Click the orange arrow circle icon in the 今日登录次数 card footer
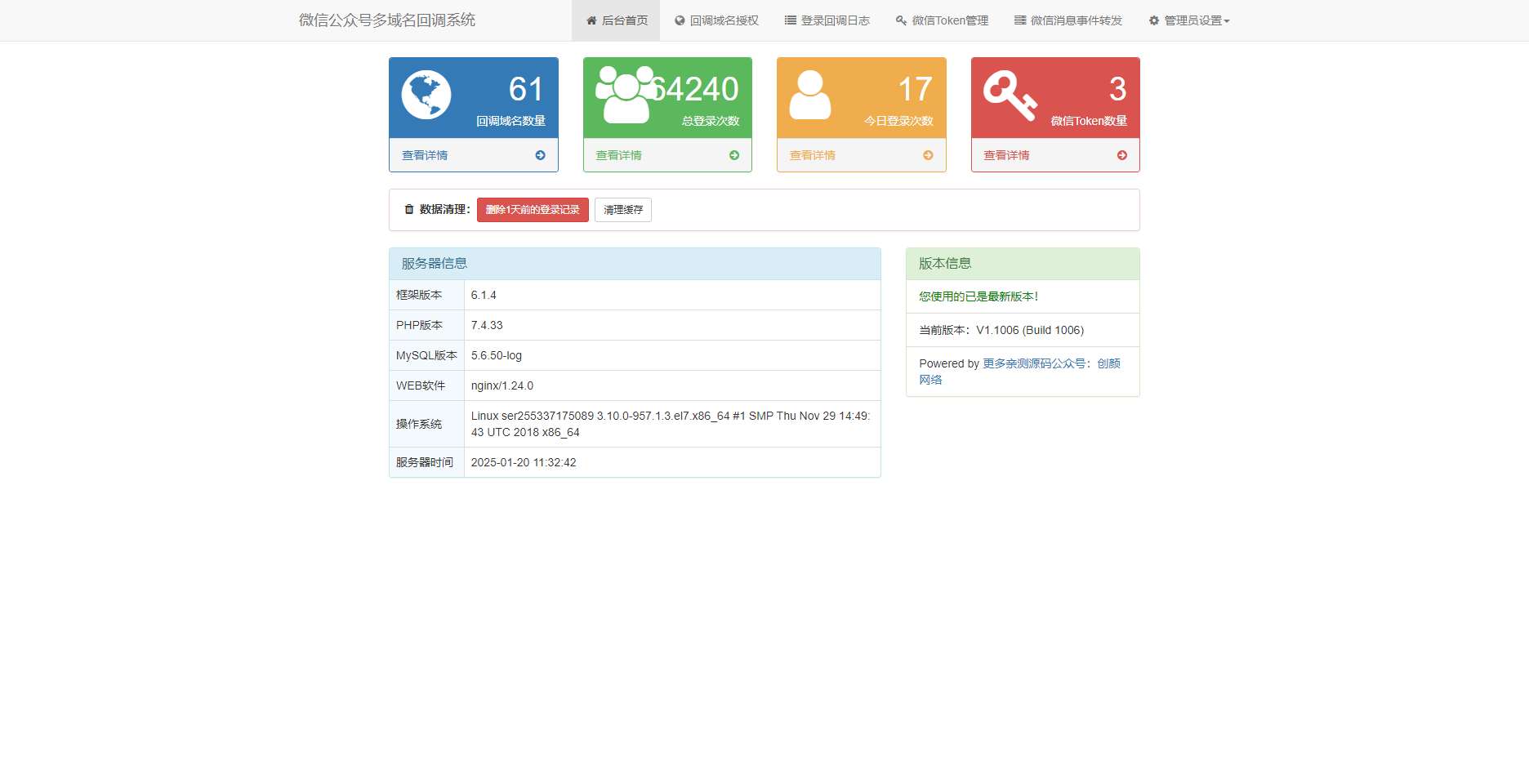 [x=928, y=155]
